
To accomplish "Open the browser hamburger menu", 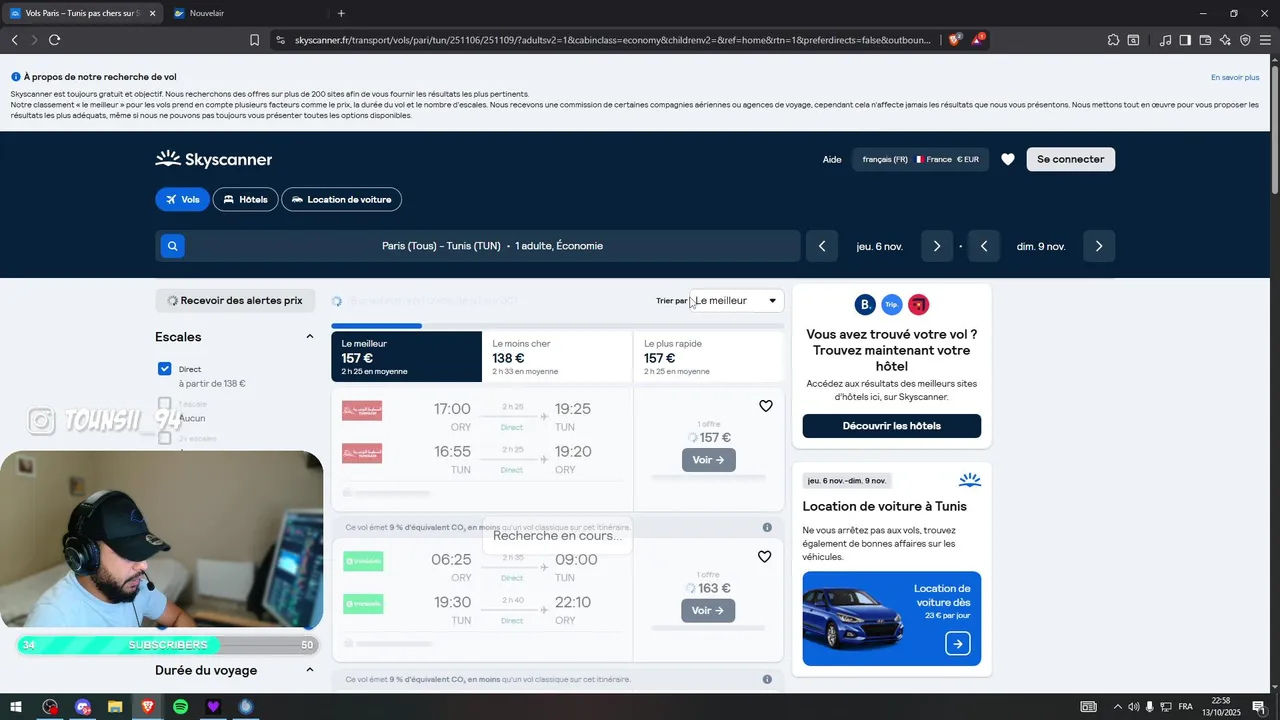I will tap(1265, 40).
